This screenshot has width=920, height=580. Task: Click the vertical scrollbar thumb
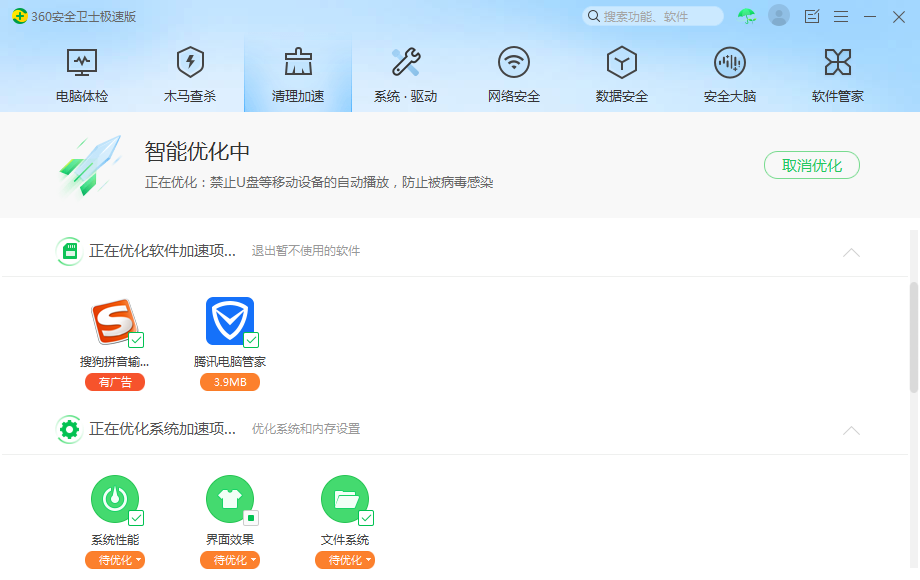coord(914,337)
